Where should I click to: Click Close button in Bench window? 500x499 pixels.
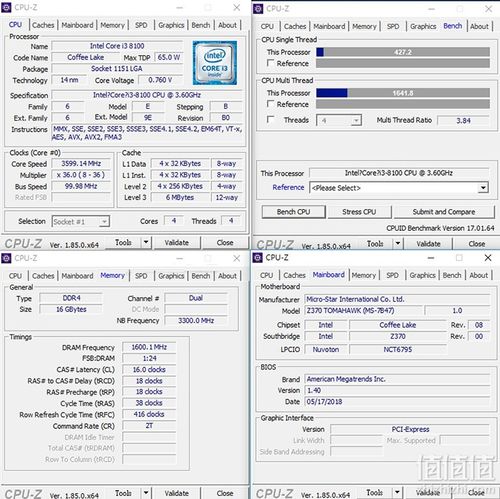pos(477,244)
